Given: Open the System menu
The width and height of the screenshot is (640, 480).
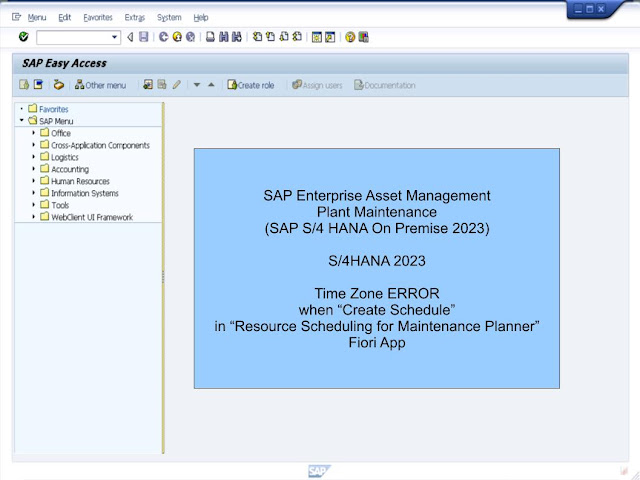Looking at the screenshot, I should 169,18.
